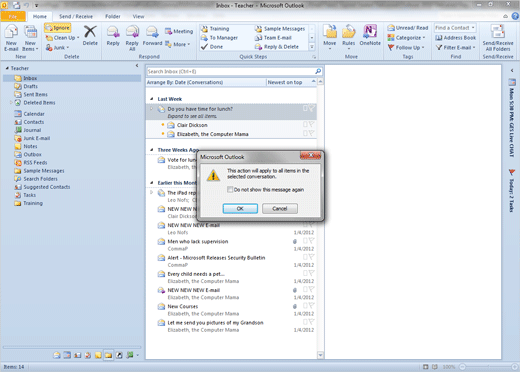Click the warning icon in the dialog
This screenshot has width=520, height=372.
pyautogui.click(x=213, y=175)
